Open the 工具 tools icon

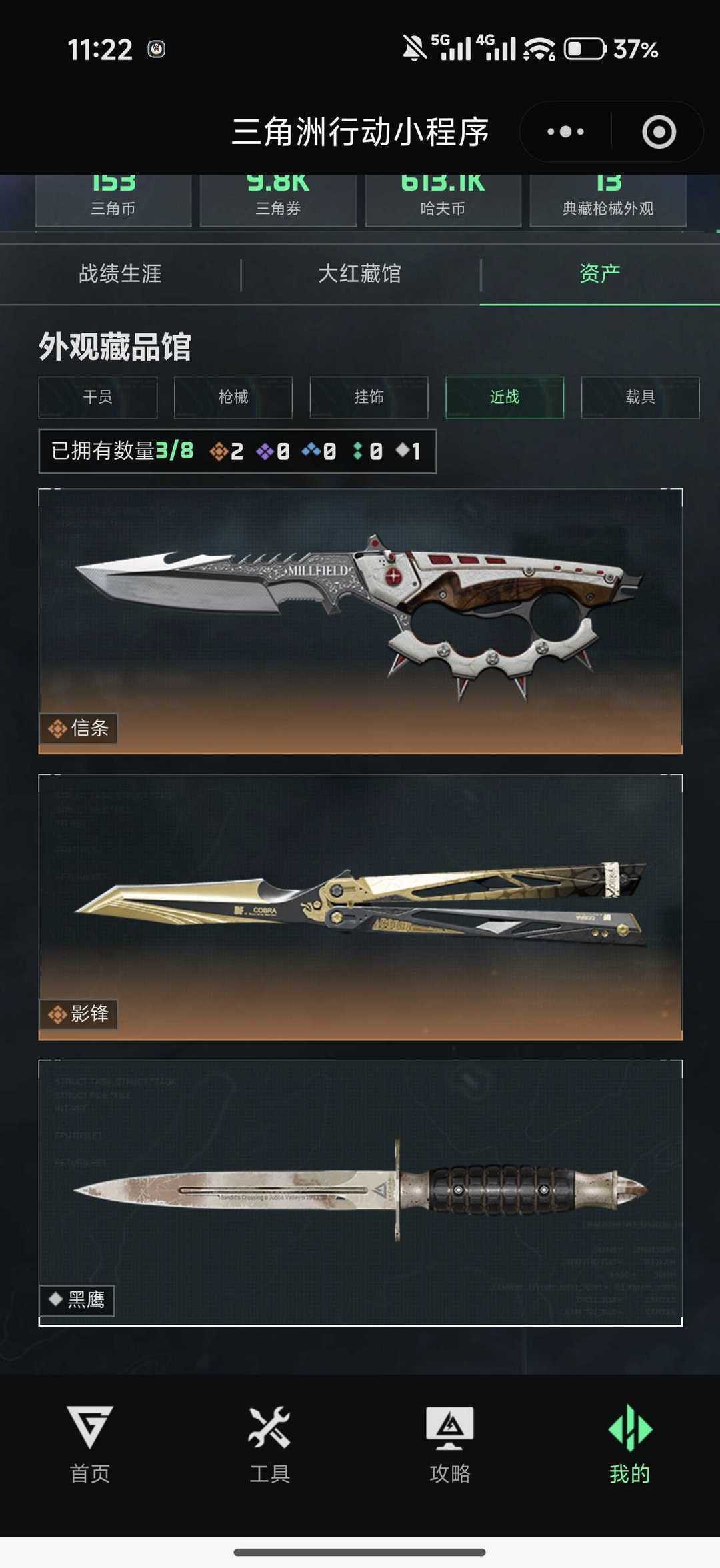(x=269, y=1427)
